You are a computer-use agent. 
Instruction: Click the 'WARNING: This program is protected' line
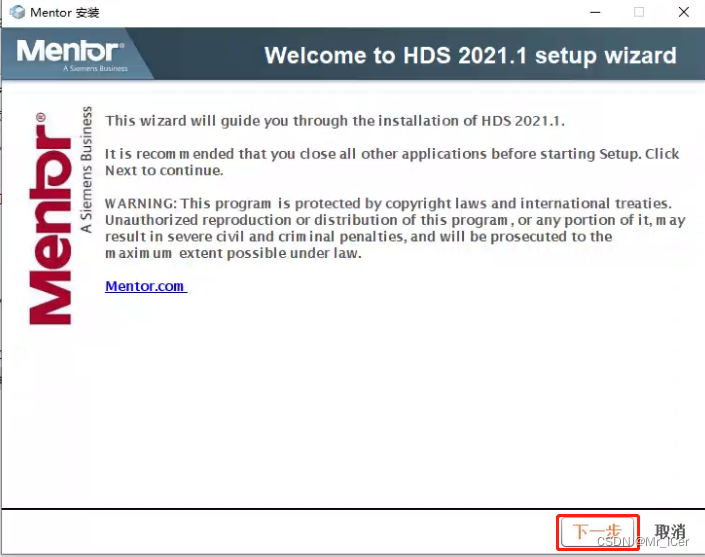(x=388, y=203)
